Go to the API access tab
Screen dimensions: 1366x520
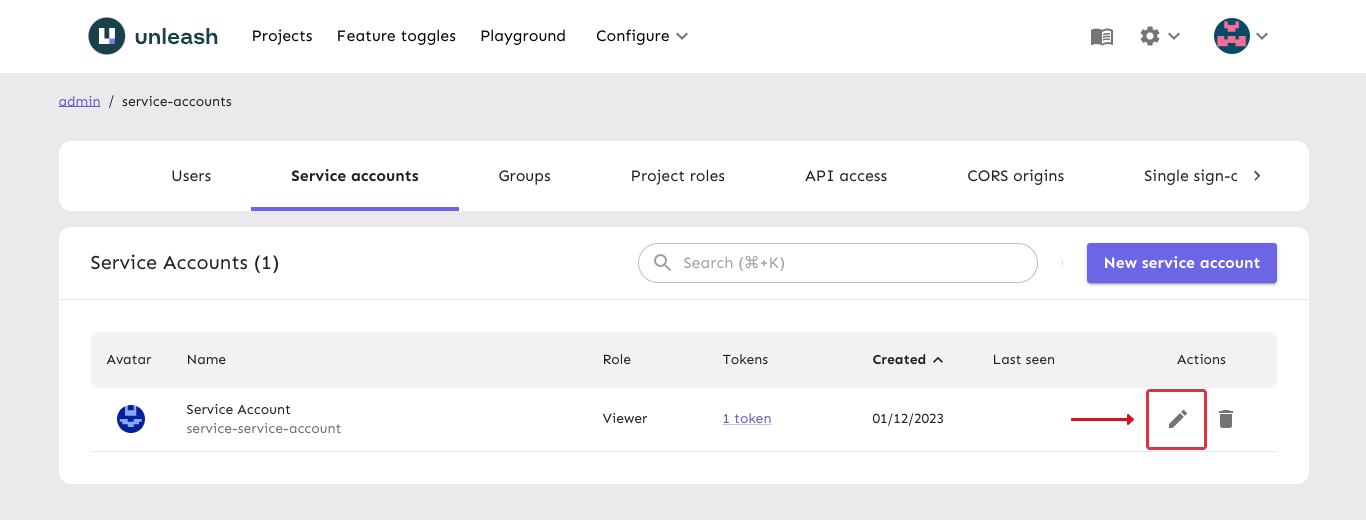pyautogui.click(x=846, y=176)
